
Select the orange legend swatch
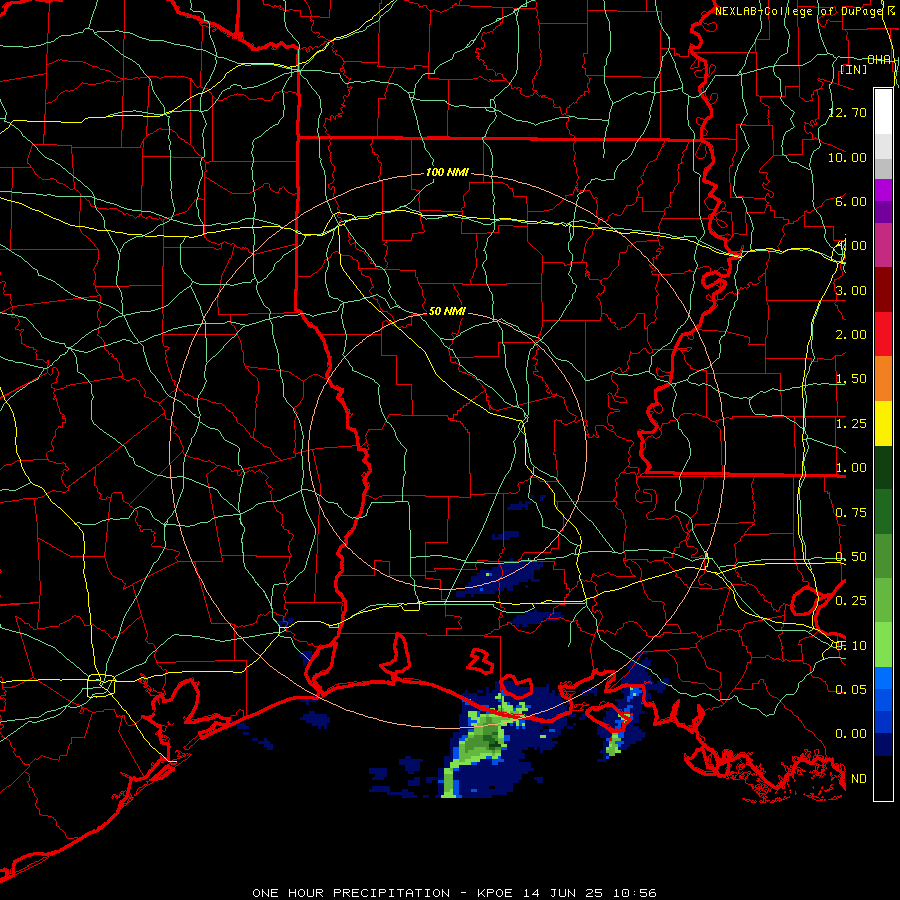[x=883, y=379]
